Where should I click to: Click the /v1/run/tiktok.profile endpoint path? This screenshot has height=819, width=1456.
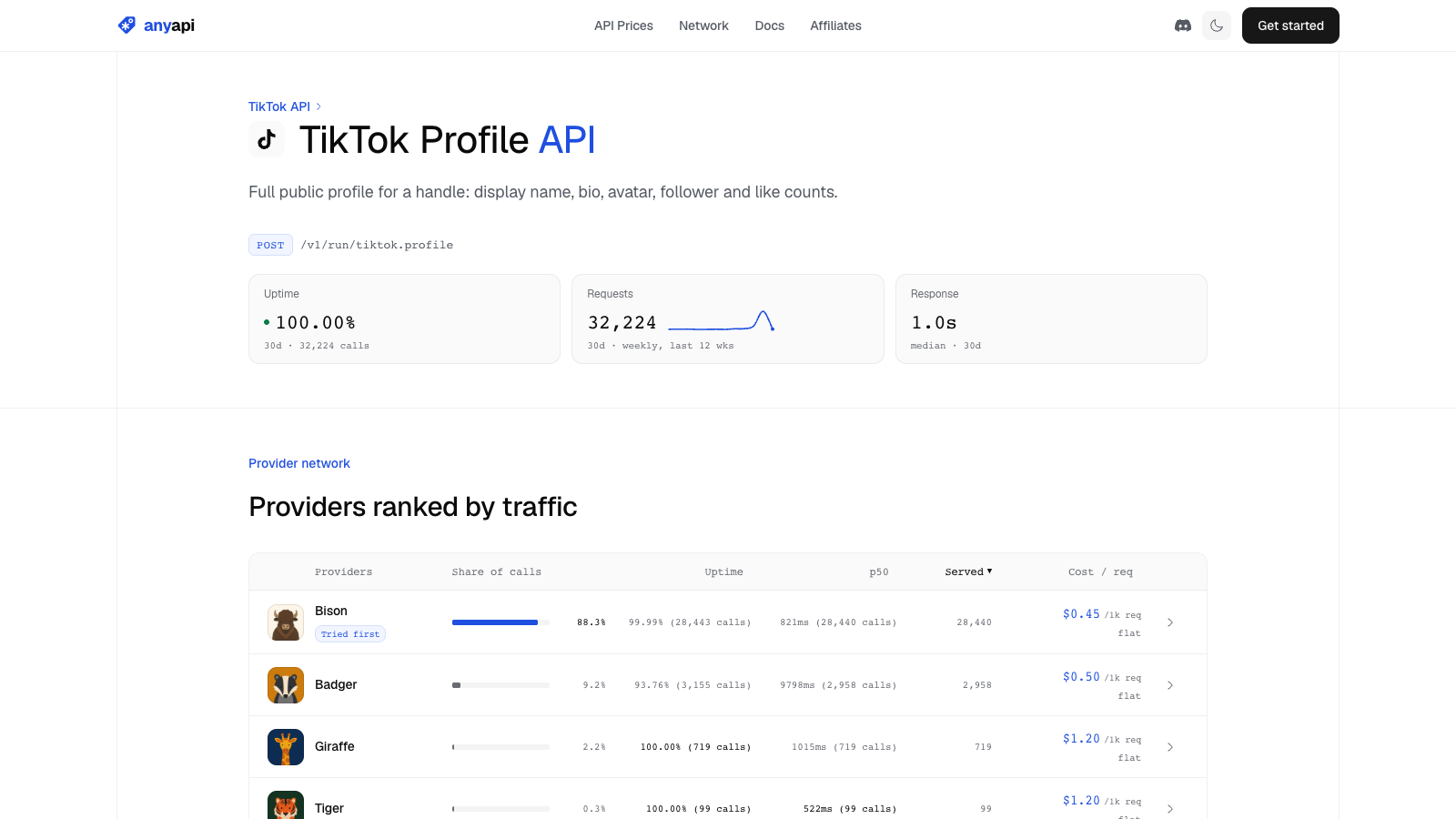click(377, 245)
